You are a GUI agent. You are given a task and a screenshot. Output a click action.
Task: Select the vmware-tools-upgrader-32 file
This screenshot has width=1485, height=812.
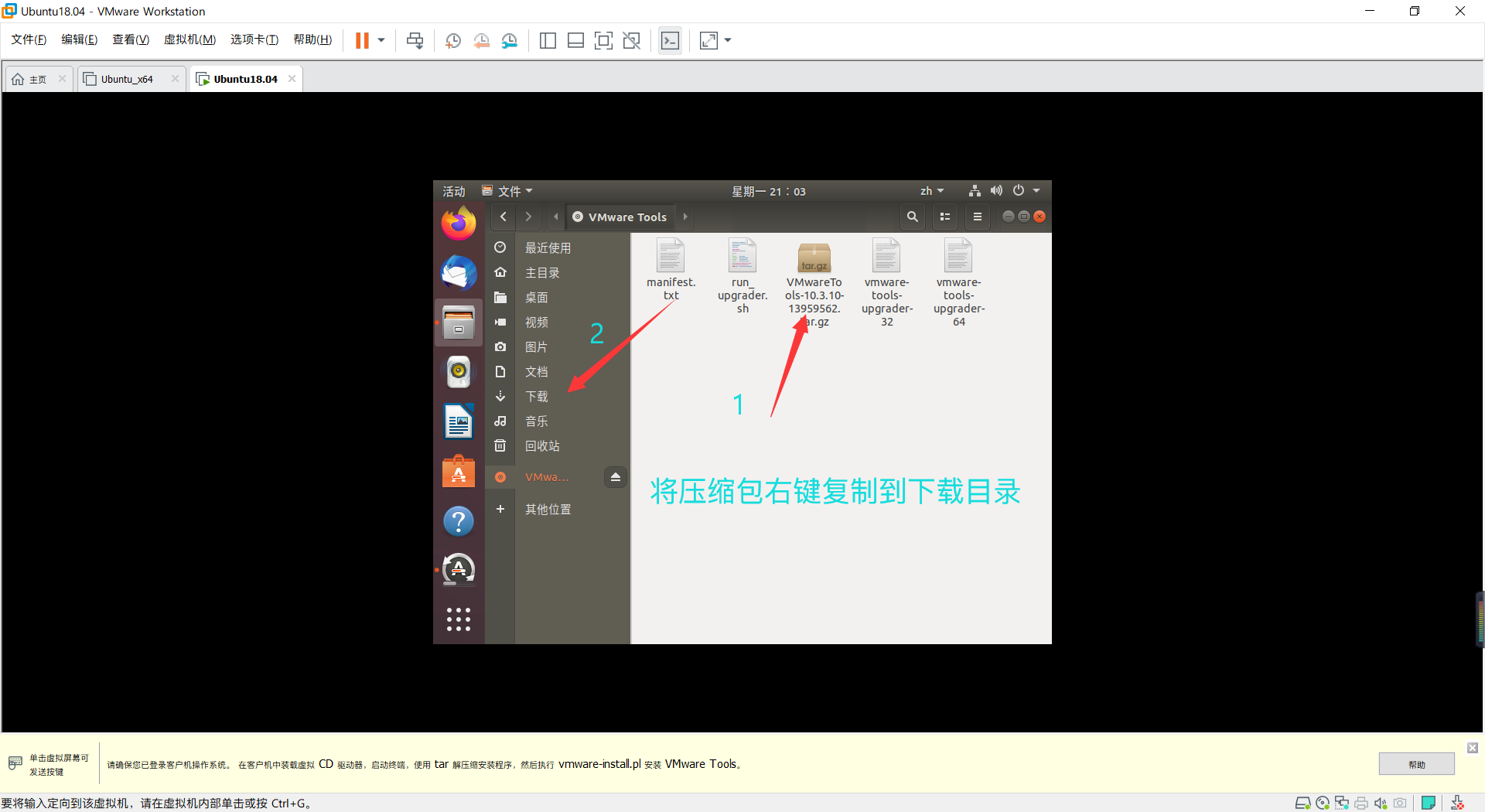887,283
